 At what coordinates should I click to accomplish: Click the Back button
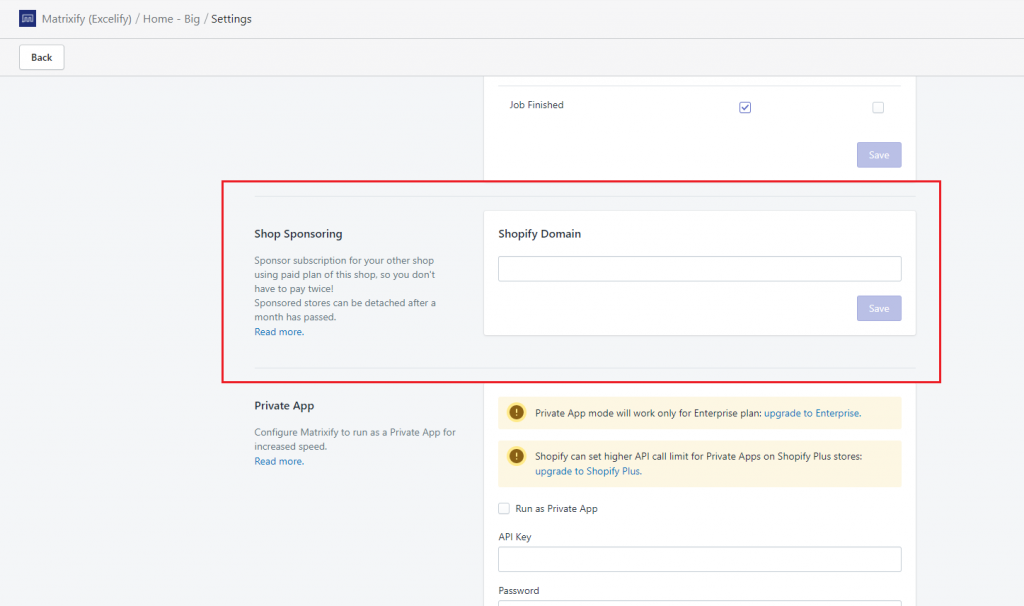[x=42, y=57]
